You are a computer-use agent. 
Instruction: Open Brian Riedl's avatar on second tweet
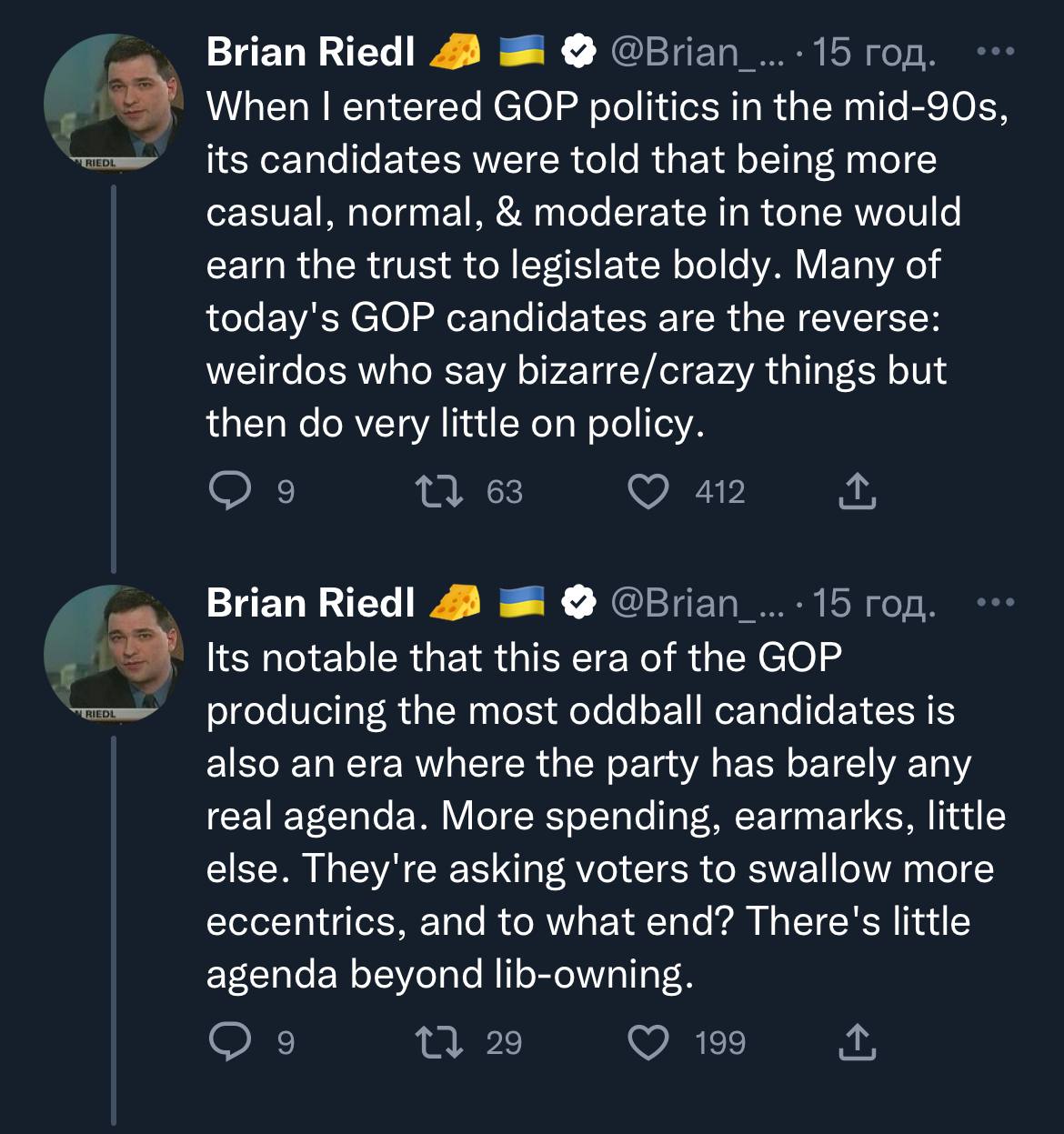tap(113, 652)
